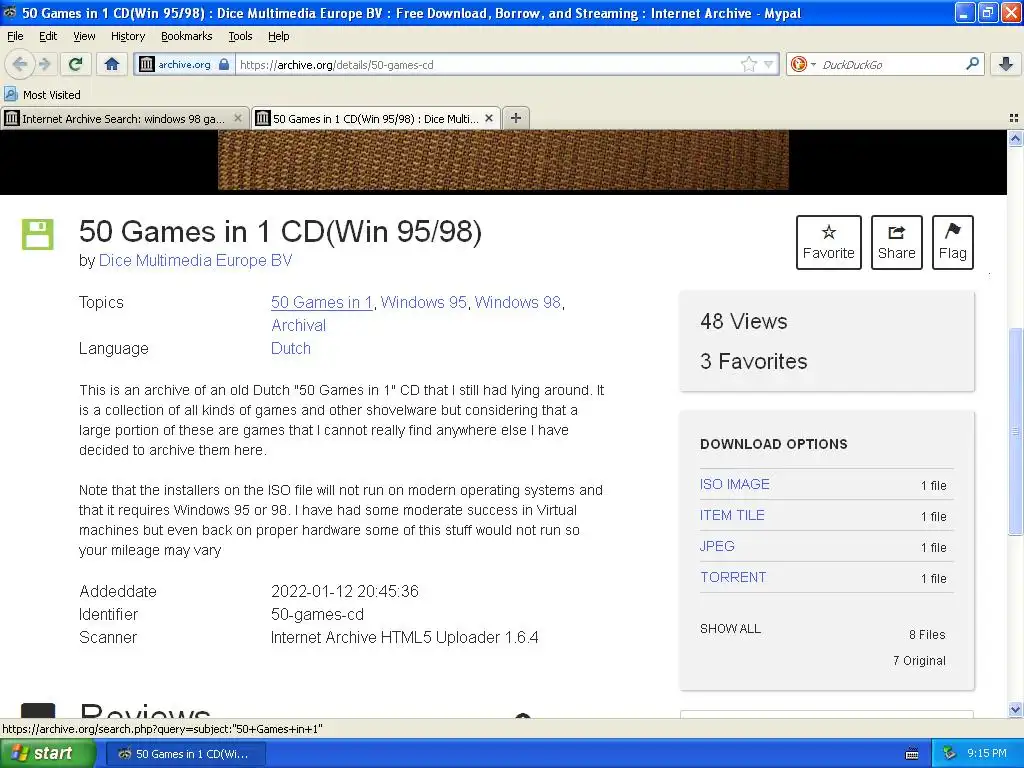Go forward with the forward arrow
This screenshot has width=1024, height=768.
[x=45, y=64]
